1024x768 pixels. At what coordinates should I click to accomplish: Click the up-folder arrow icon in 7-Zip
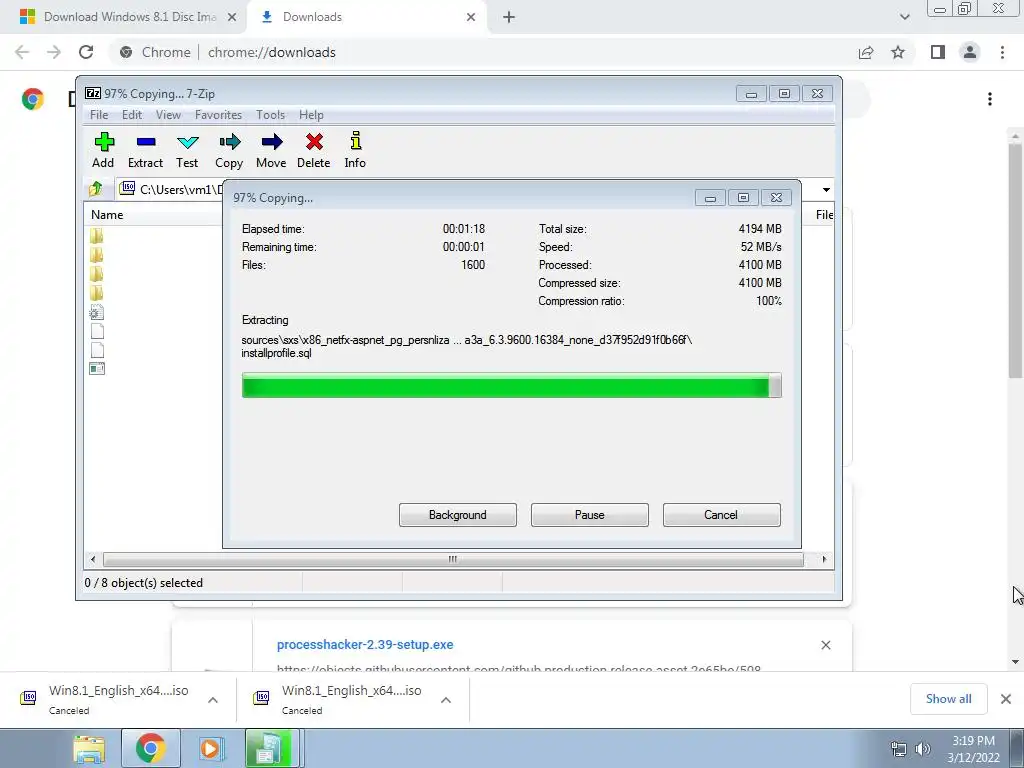tap(96, 189)
